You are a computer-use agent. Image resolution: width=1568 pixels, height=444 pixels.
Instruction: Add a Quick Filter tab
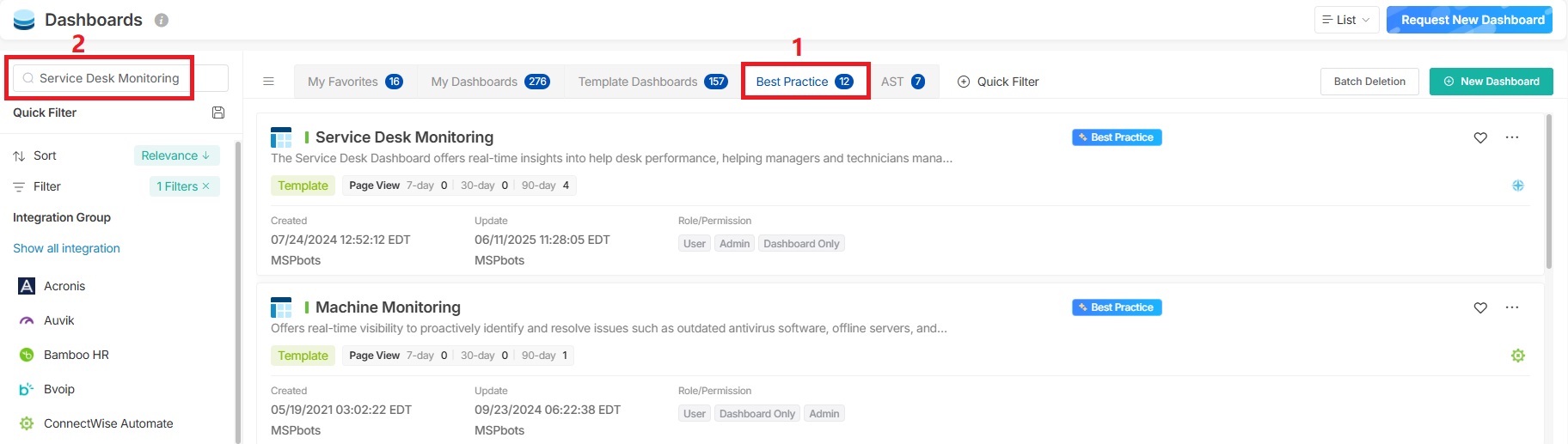998,82
